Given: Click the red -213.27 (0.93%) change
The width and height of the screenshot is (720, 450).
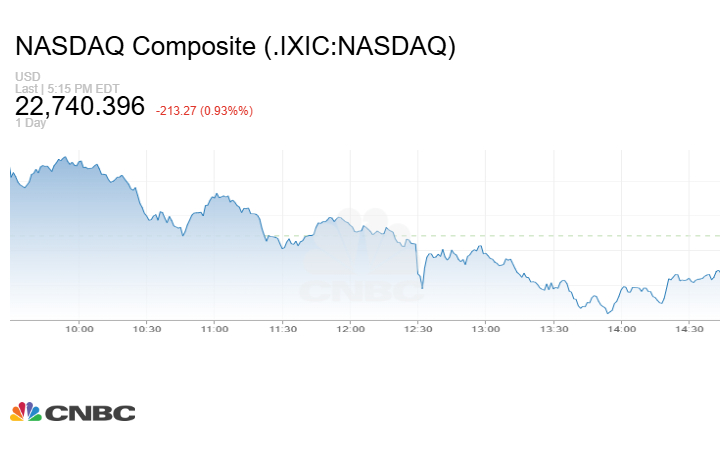Looking at the screenshot, I should pyautogui.click(x=204, y=110).
